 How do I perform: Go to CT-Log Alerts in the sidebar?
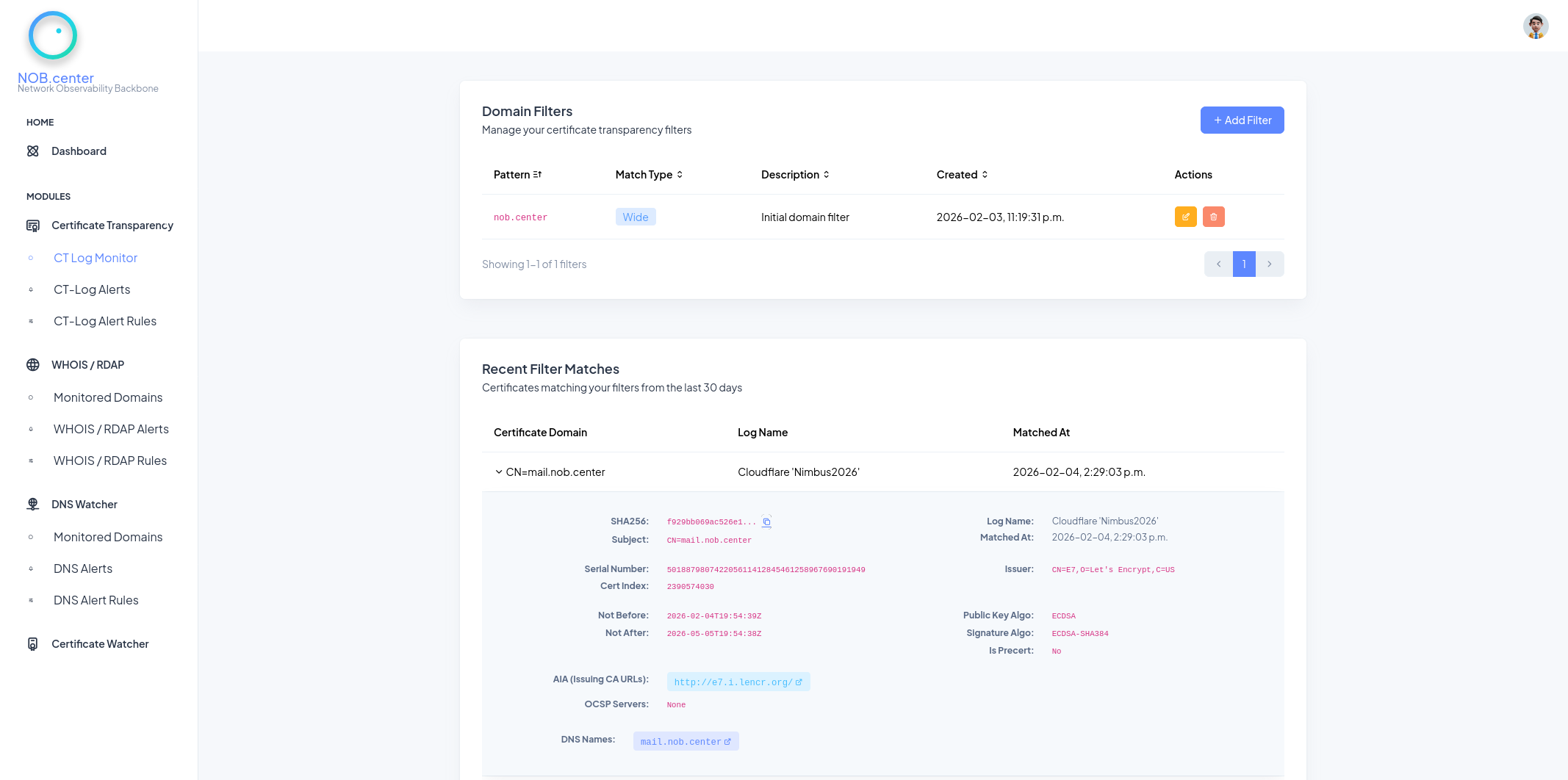[91, 289]
